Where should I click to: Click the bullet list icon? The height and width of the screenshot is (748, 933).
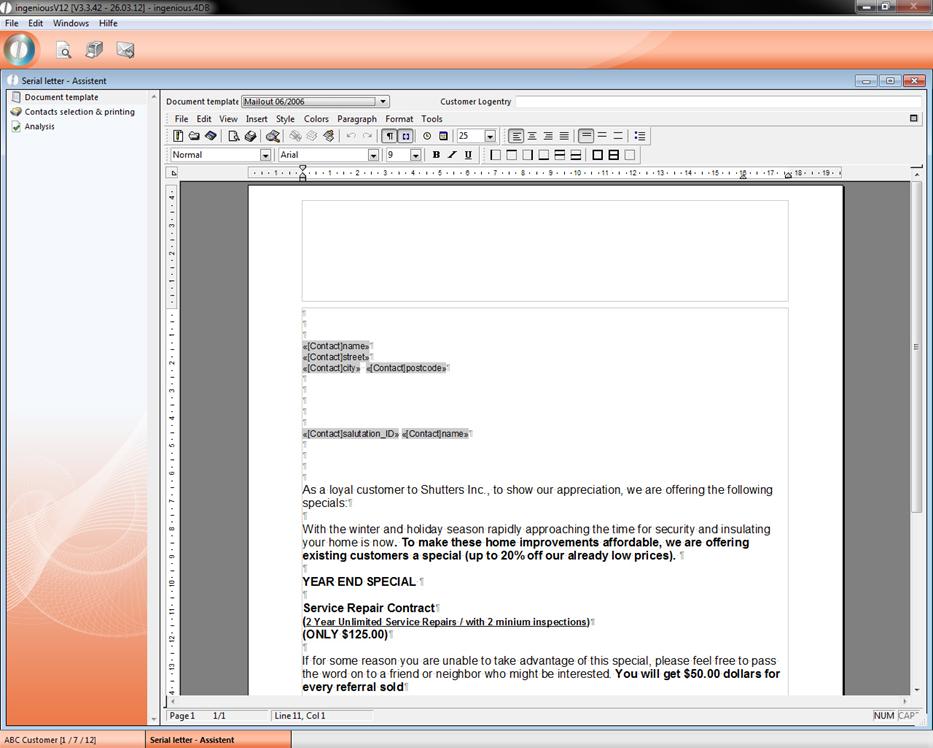[640, 136]
